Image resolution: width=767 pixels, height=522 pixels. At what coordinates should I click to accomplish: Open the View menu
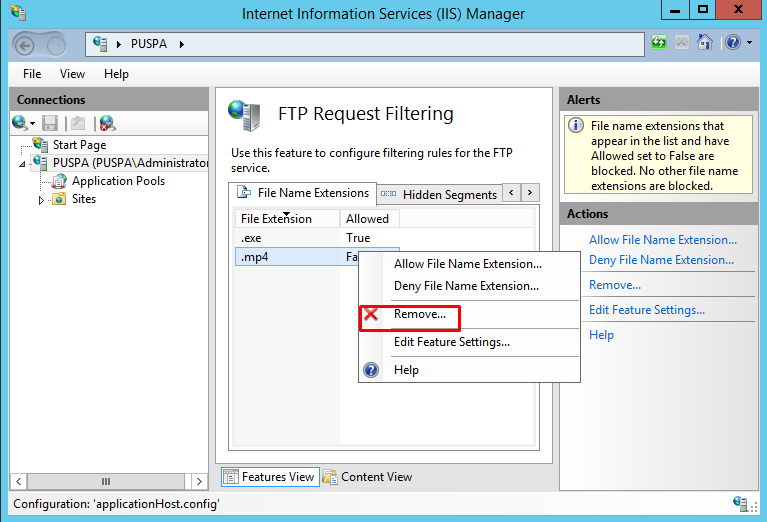pyautogui.click(x=72, y=74)
